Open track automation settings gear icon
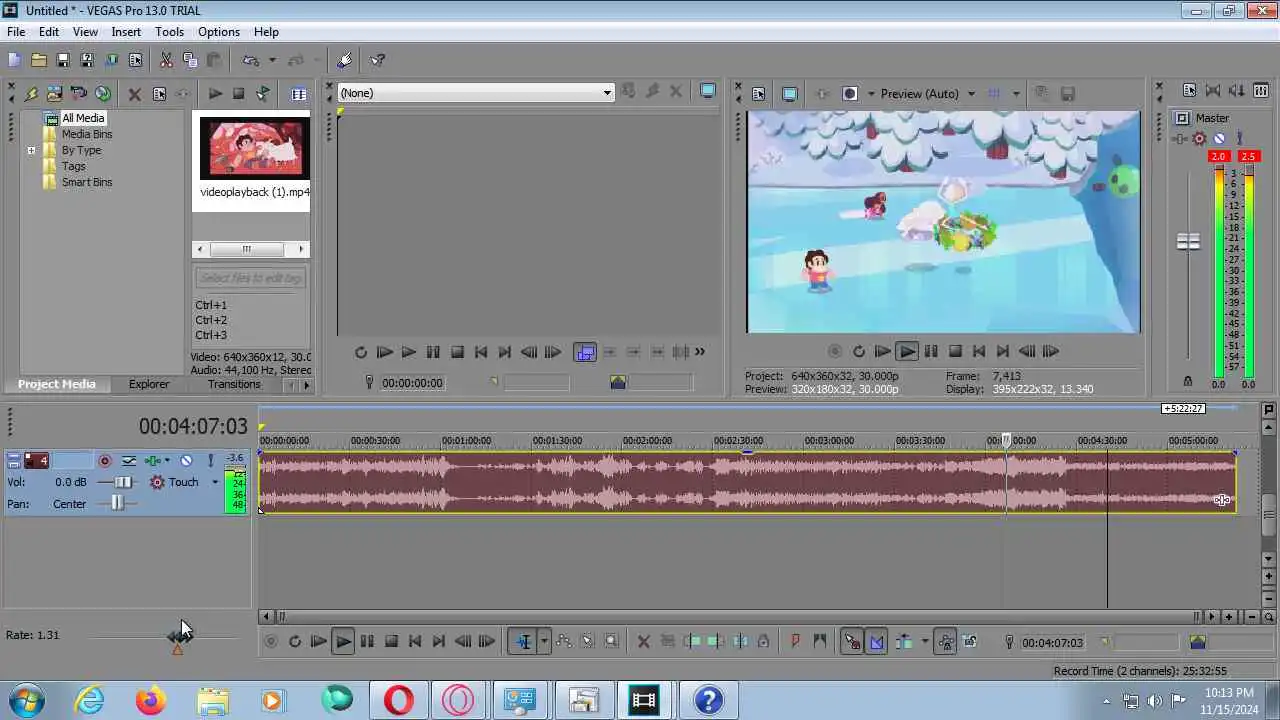The width and height of the screenshot is (1280, 720). click(157, 482)
